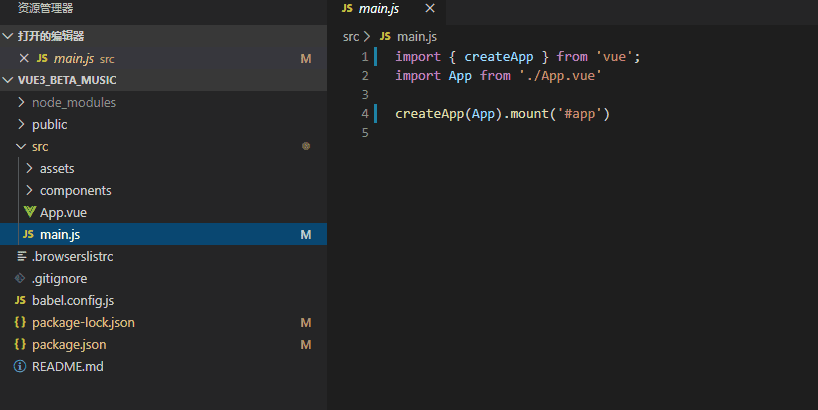
Task: Expand the assets folder
Action: click(29, 168)
